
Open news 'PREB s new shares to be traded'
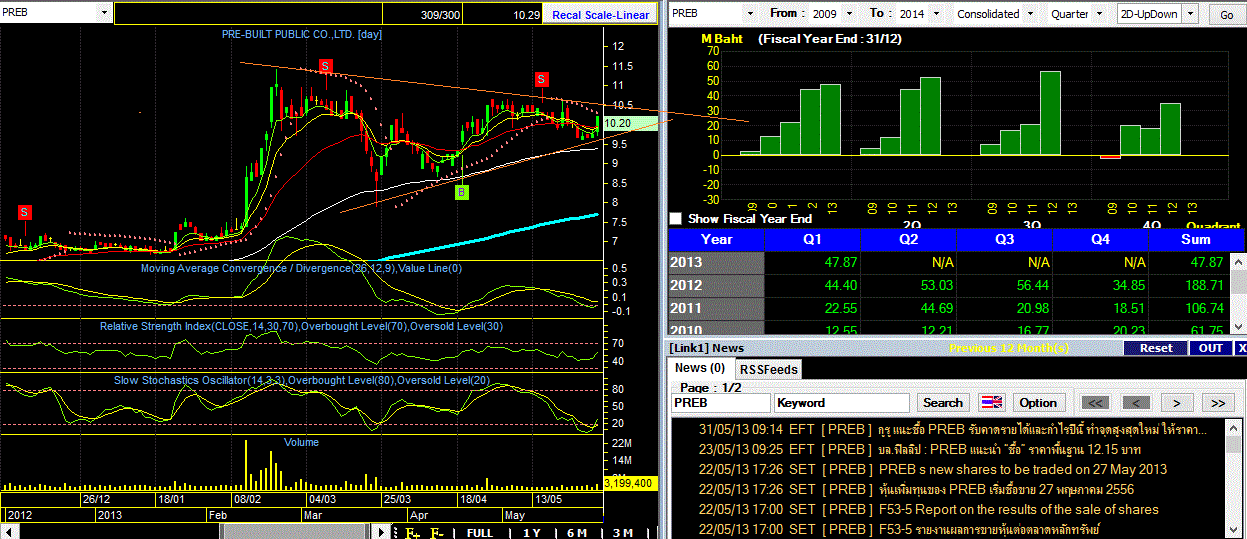932,469
